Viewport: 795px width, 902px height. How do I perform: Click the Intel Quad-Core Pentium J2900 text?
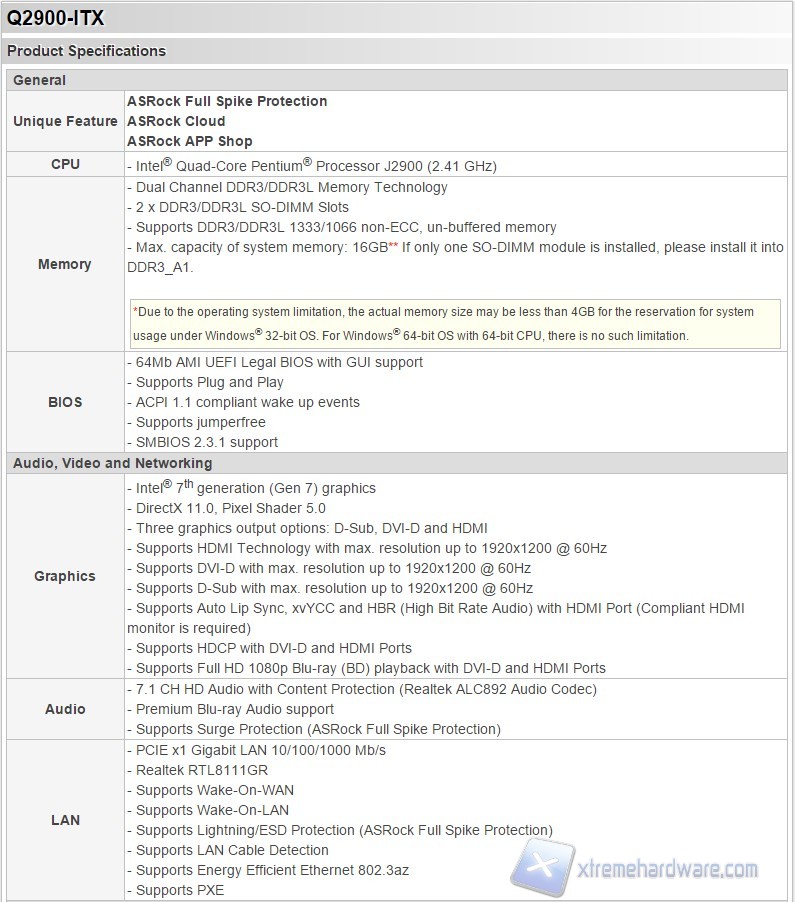click(x=312, y=165)
